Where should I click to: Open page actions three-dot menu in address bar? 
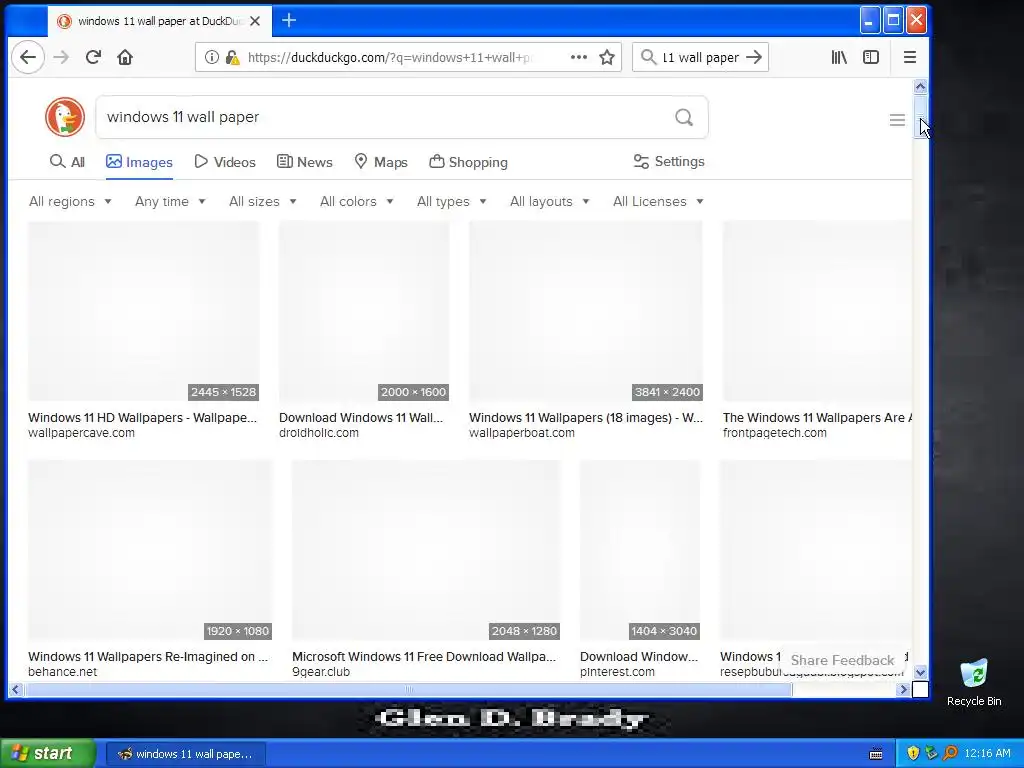tap(579, 57)
